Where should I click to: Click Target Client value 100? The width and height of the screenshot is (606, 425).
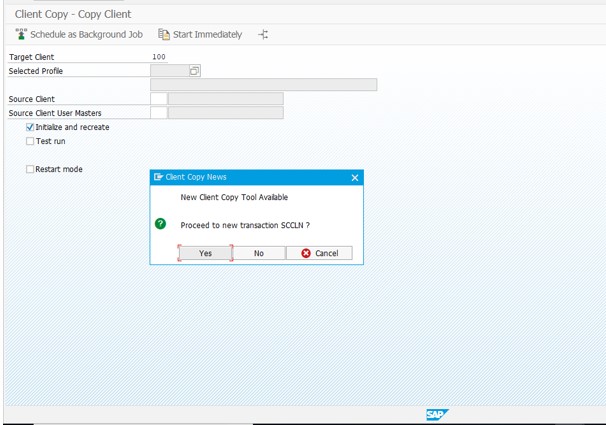pyautogui.click(x=159, y=57)
